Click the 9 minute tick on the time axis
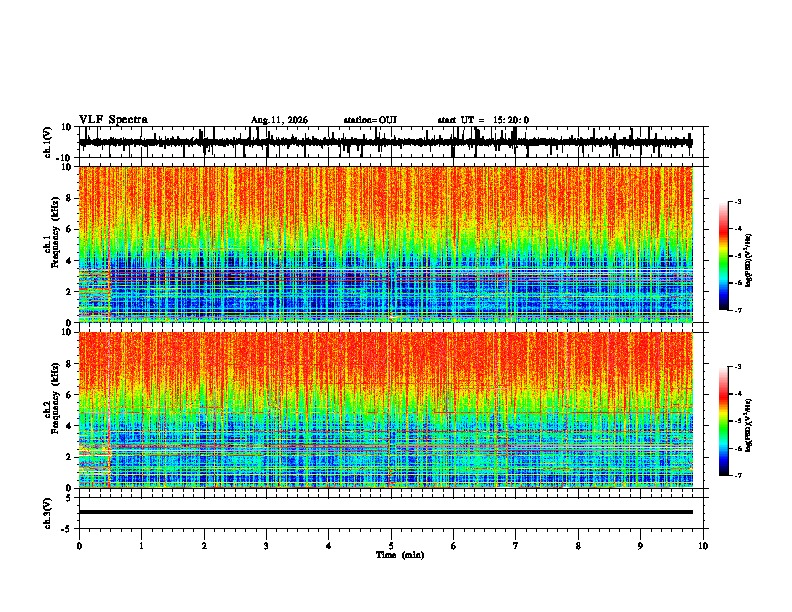792x612 pixels. 640,546
